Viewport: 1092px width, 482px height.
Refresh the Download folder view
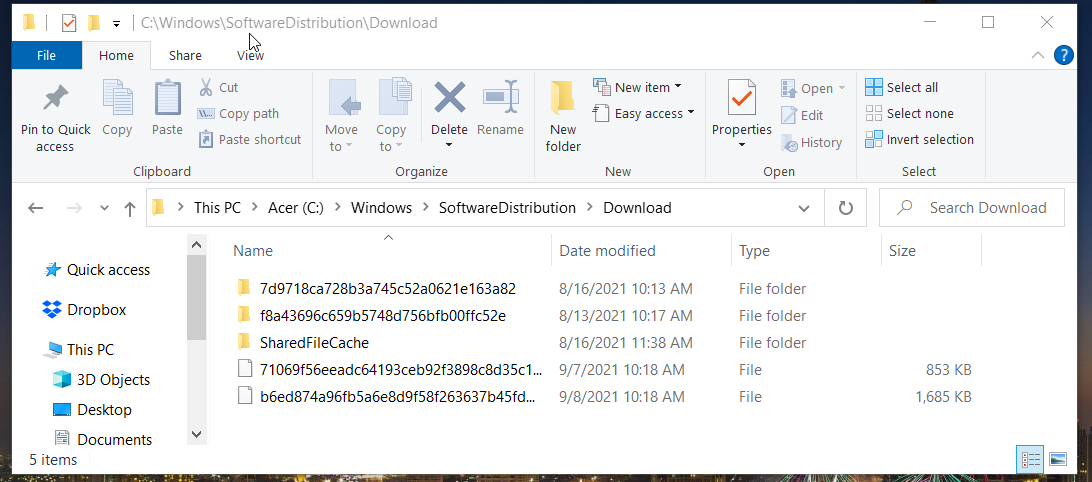pos(845,208)
